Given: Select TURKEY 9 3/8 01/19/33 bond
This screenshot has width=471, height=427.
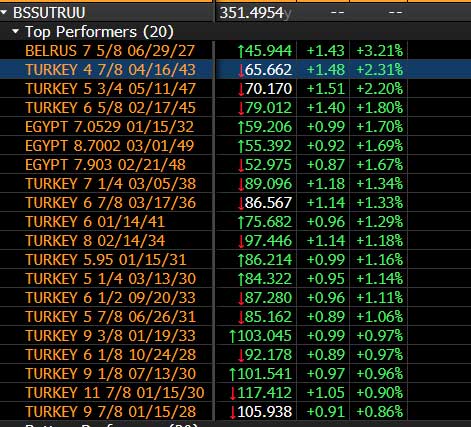Looking at the screenshot, I should [x=110, y=336].
